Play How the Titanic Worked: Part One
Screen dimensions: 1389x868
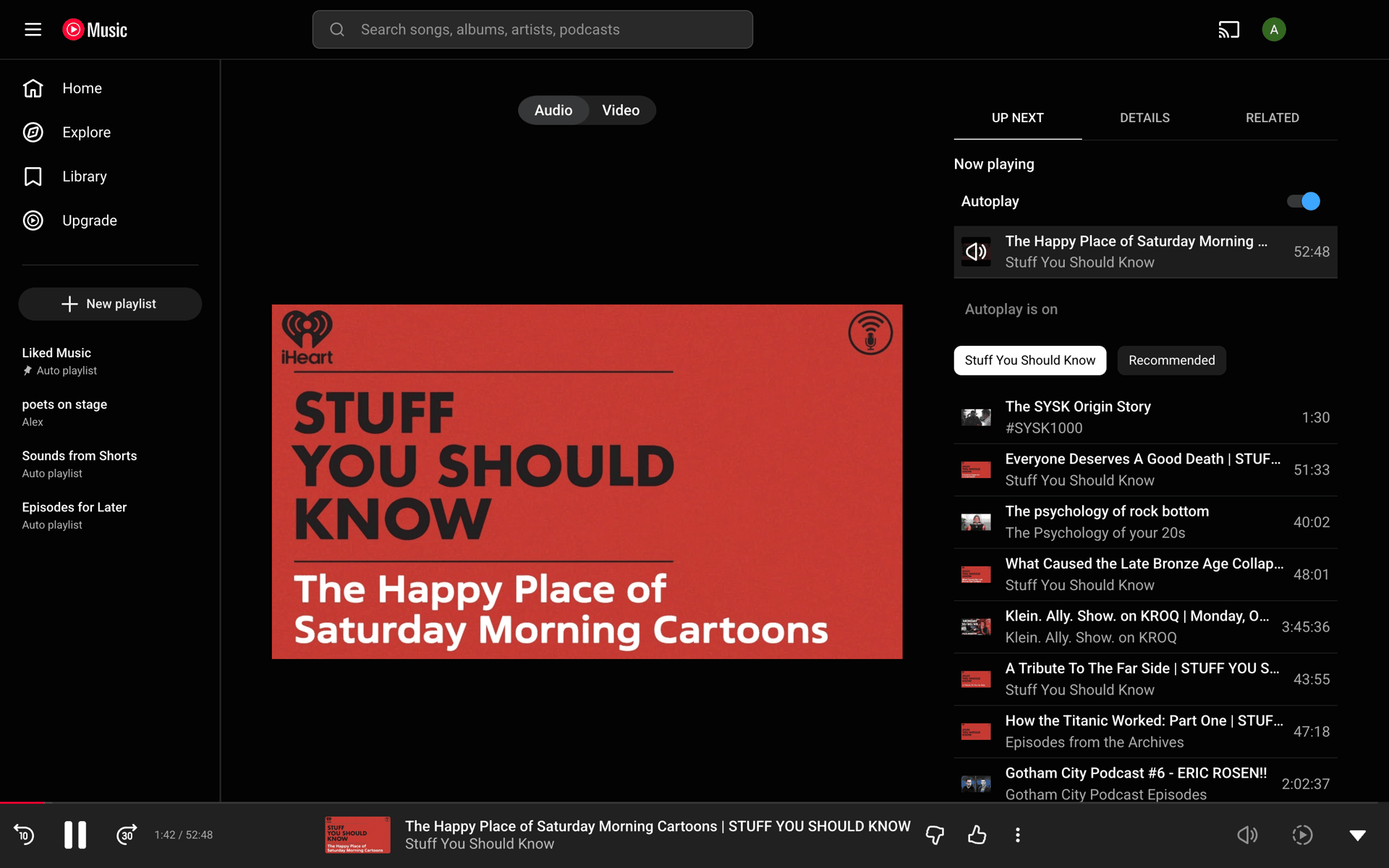coord(1145,731)
